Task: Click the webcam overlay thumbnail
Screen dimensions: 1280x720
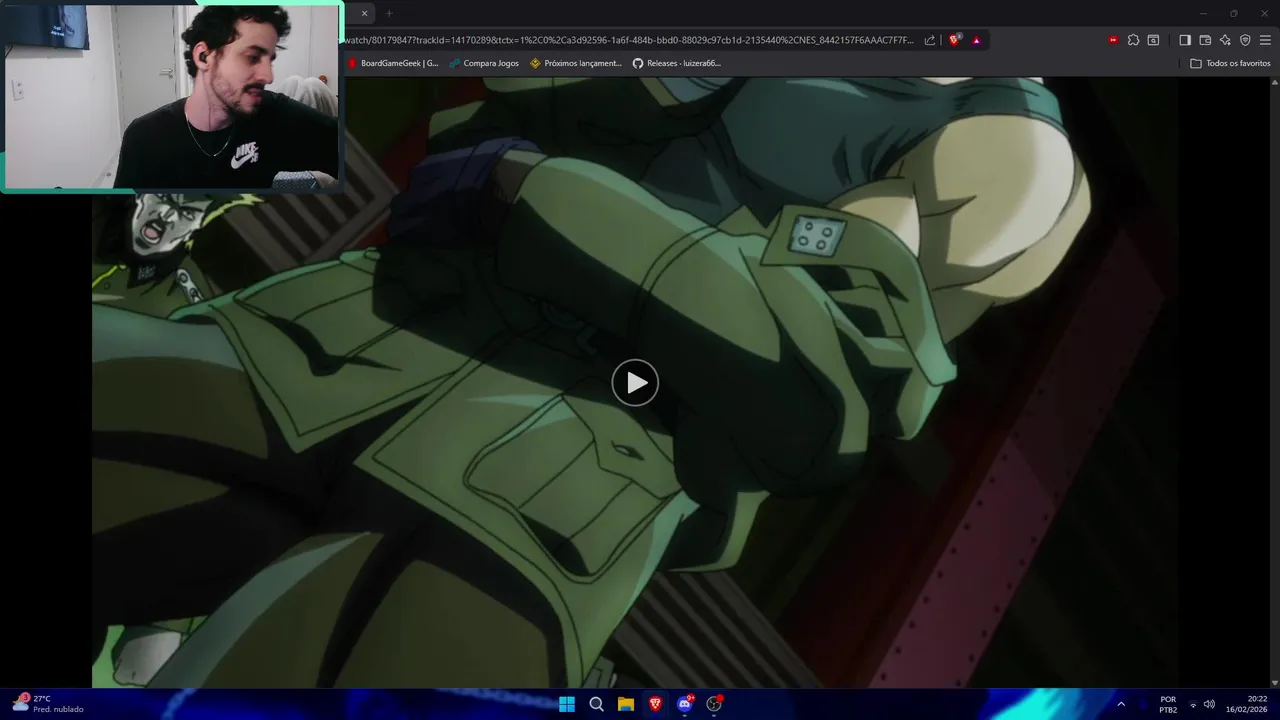Action: [x=172, y=96]
